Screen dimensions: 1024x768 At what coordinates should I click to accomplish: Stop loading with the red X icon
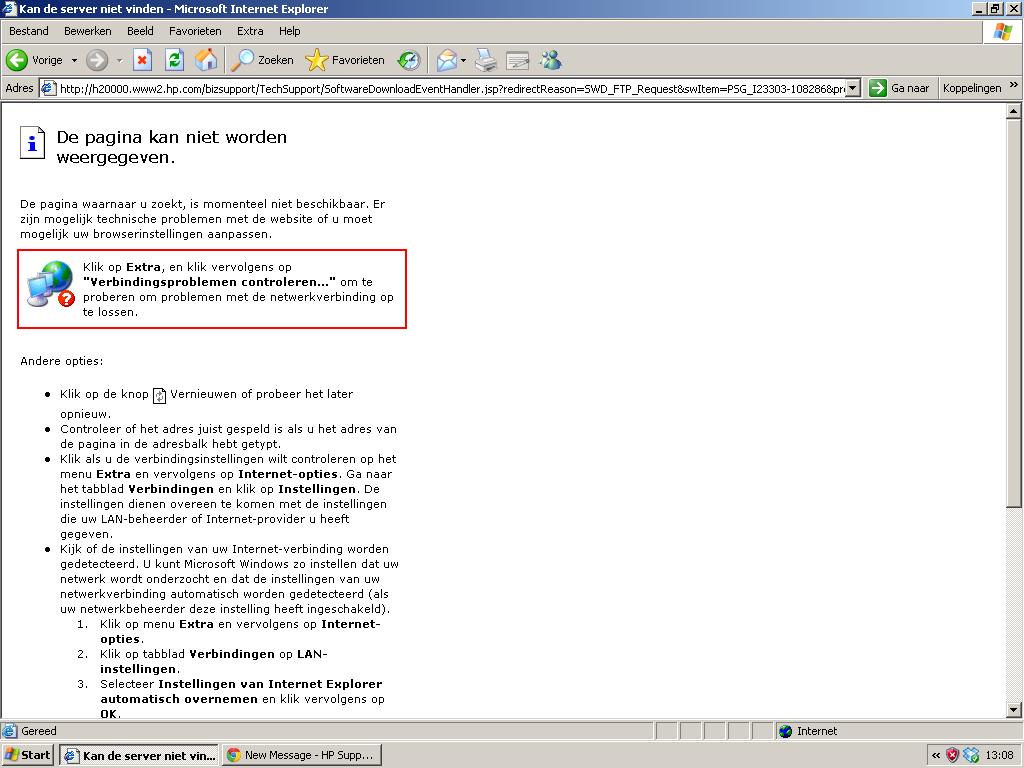point(142,60)
